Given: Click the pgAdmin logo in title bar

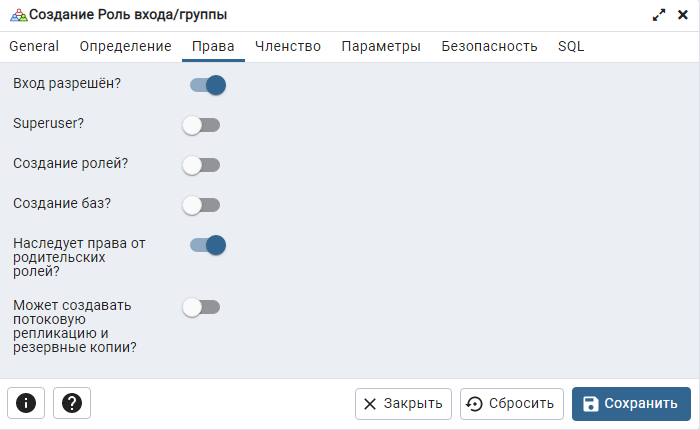Looking at the screenshot, I should coord(17,15).
